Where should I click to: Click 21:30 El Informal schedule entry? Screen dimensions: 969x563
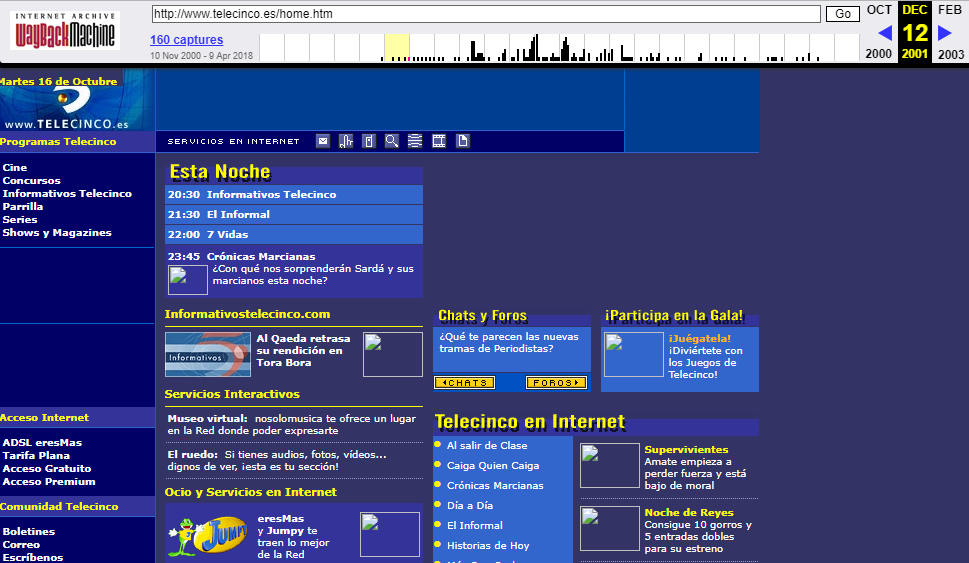(x=294, y=214)
